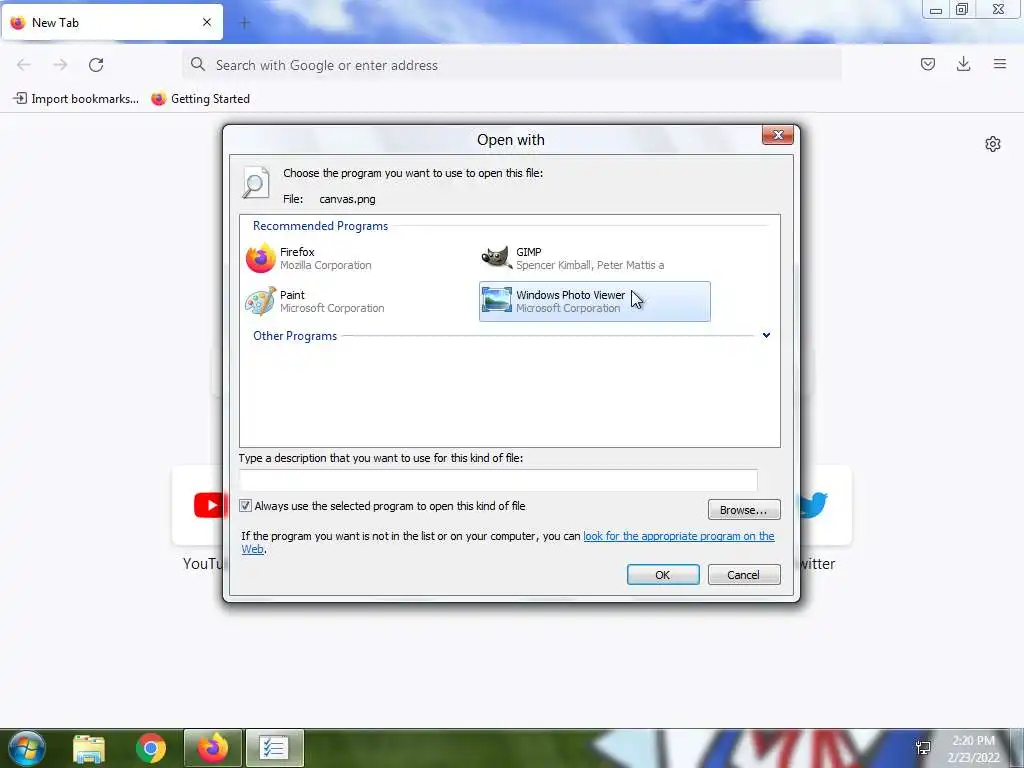Viewport: 1024px width, 768px height.
Task: Follow look for the appropriate program link
Action: [679, 536]
